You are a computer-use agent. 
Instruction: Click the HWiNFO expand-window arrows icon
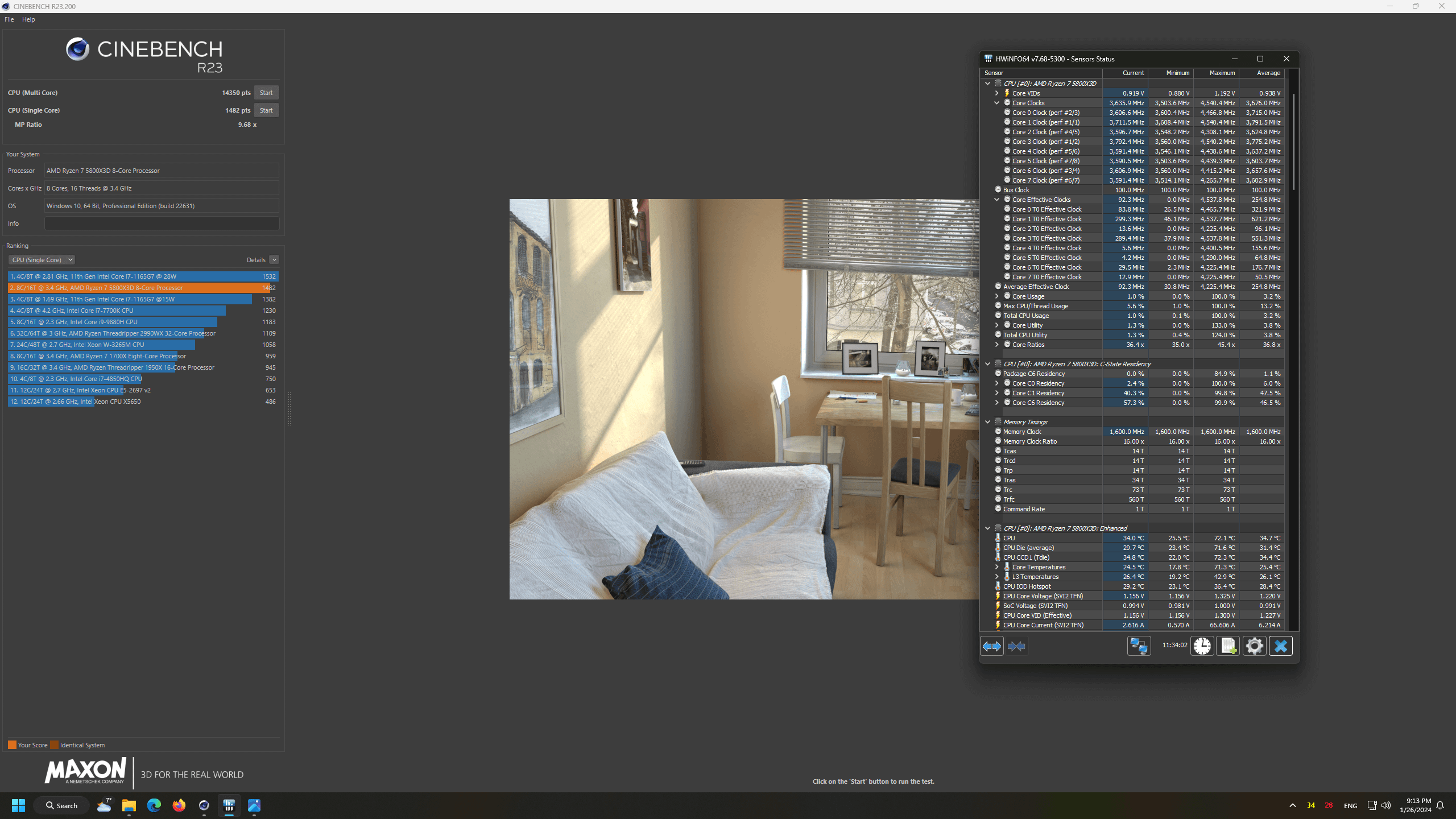tap(992, 646)
